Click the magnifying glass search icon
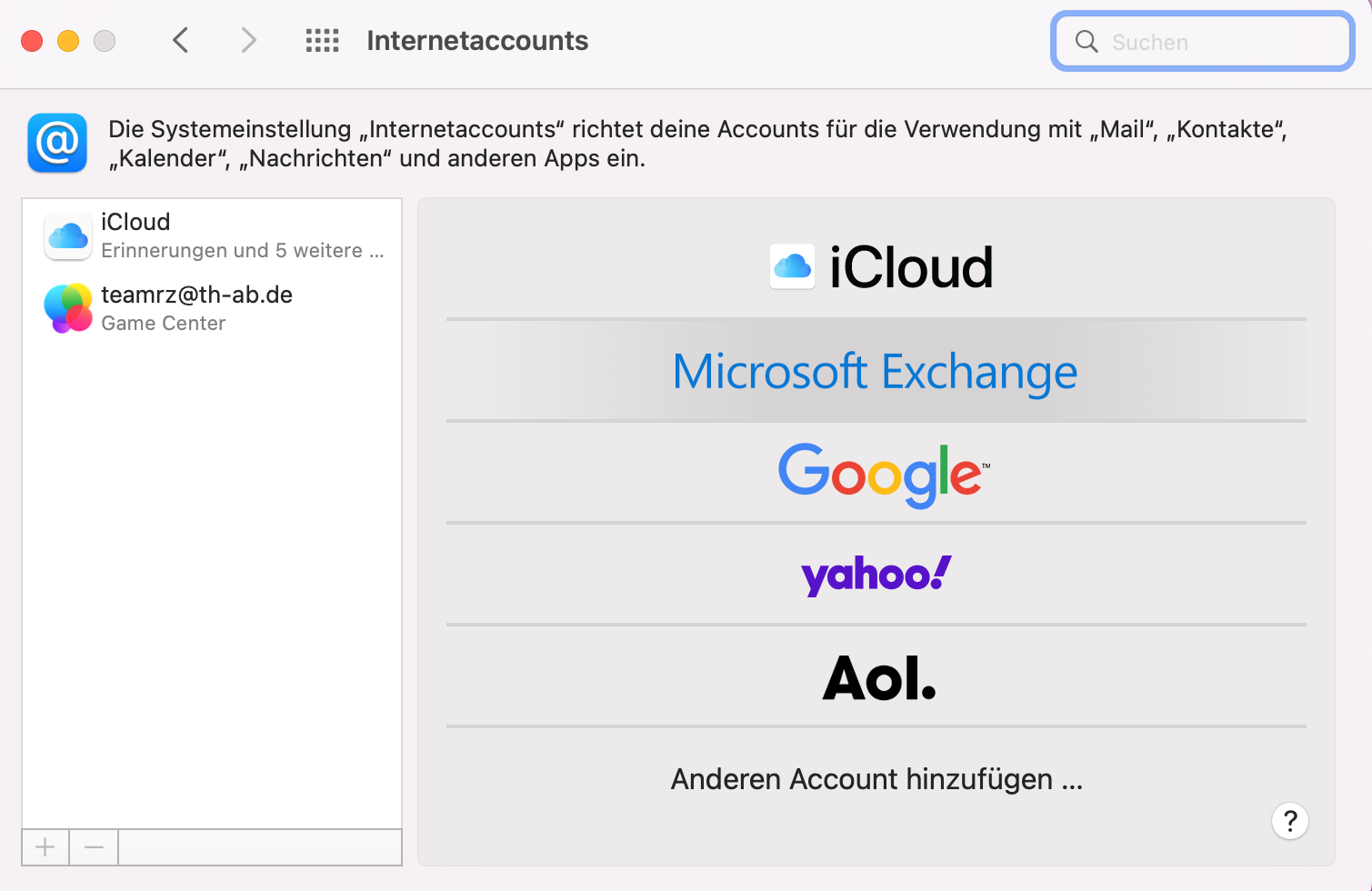1372x891 pixels. pos(1087,41)
